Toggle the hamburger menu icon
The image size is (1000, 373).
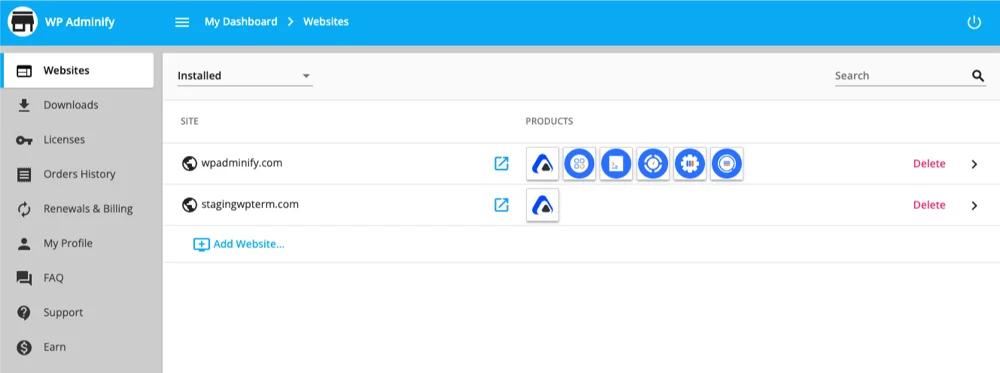[182, 22]
